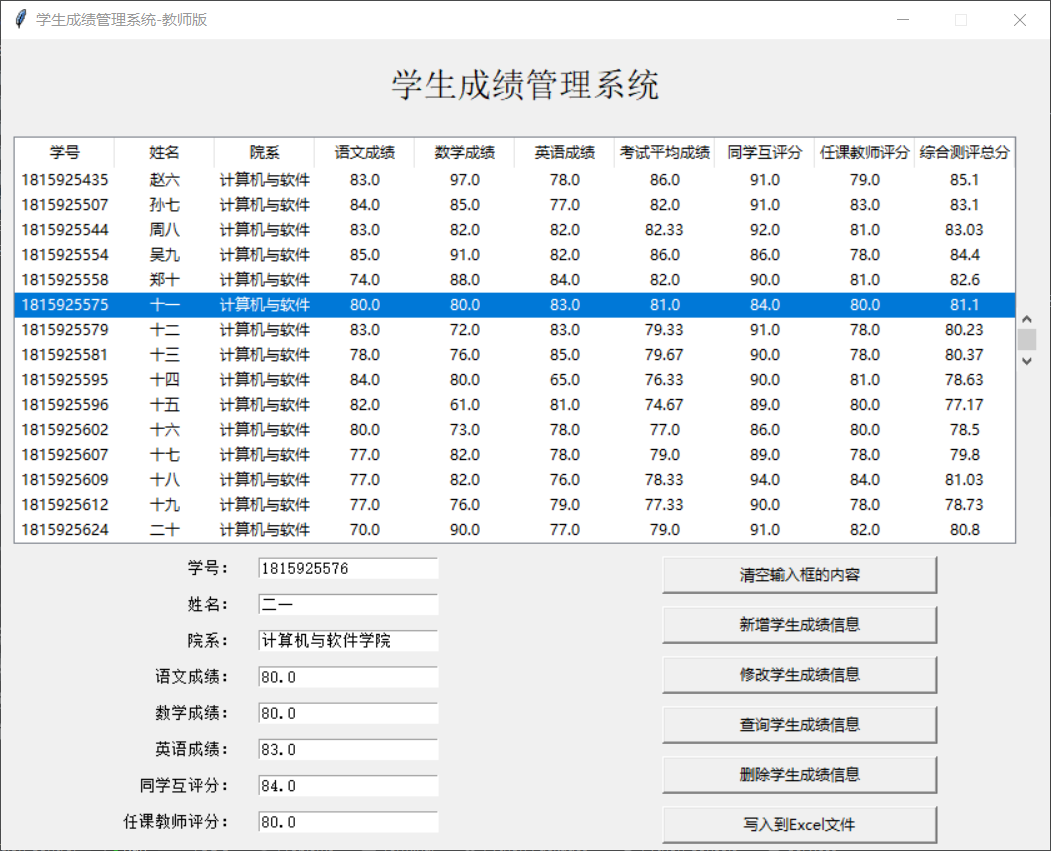Click the 新增学生成绩信息 button

(799, 625)
